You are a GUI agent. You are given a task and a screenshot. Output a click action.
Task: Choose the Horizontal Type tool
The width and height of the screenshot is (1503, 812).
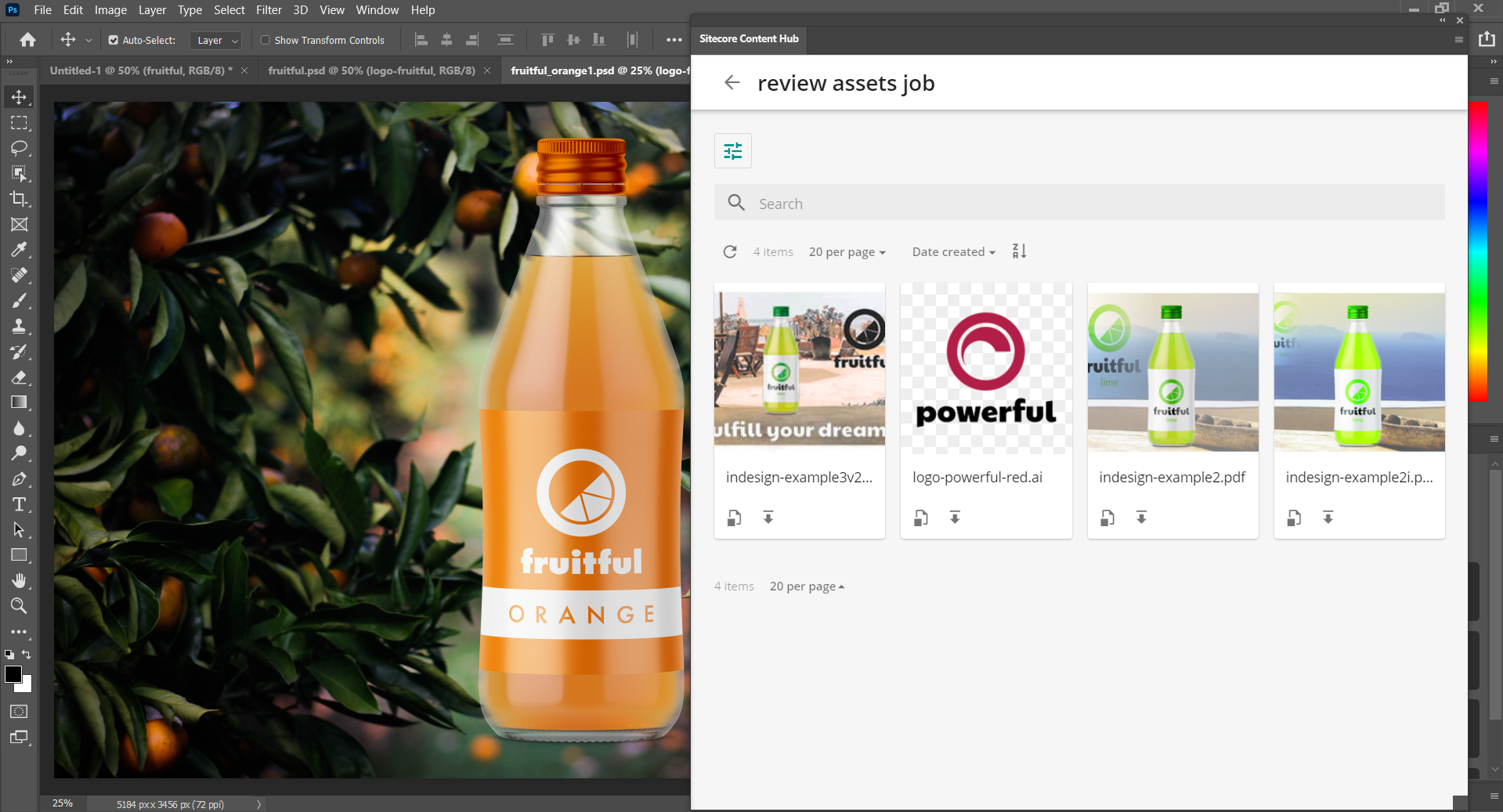[19, 504]
